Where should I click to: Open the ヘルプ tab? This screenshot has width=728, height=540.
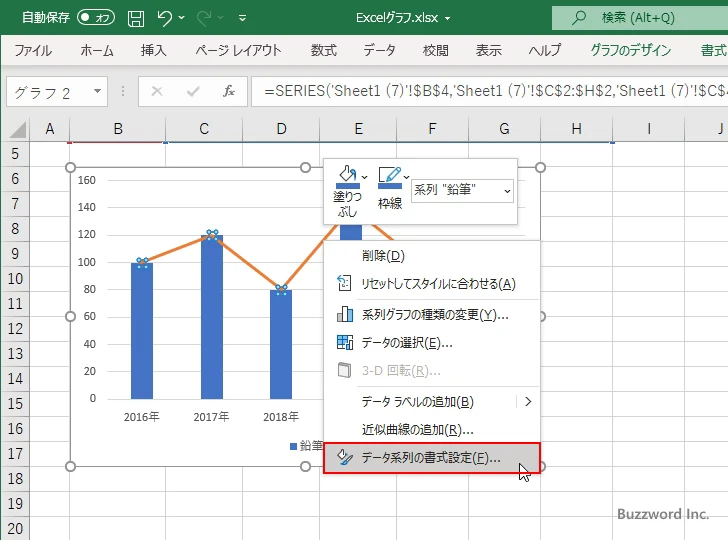point(545,50)
